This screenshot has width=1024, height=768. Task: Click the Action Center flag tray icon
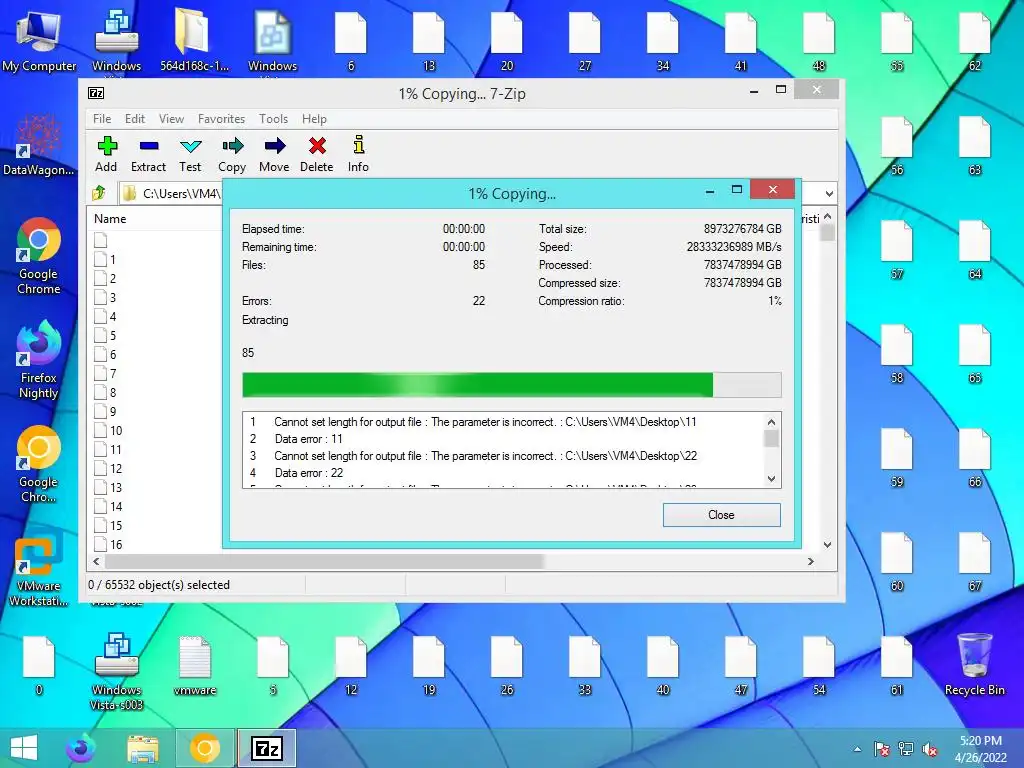point(882,750)
